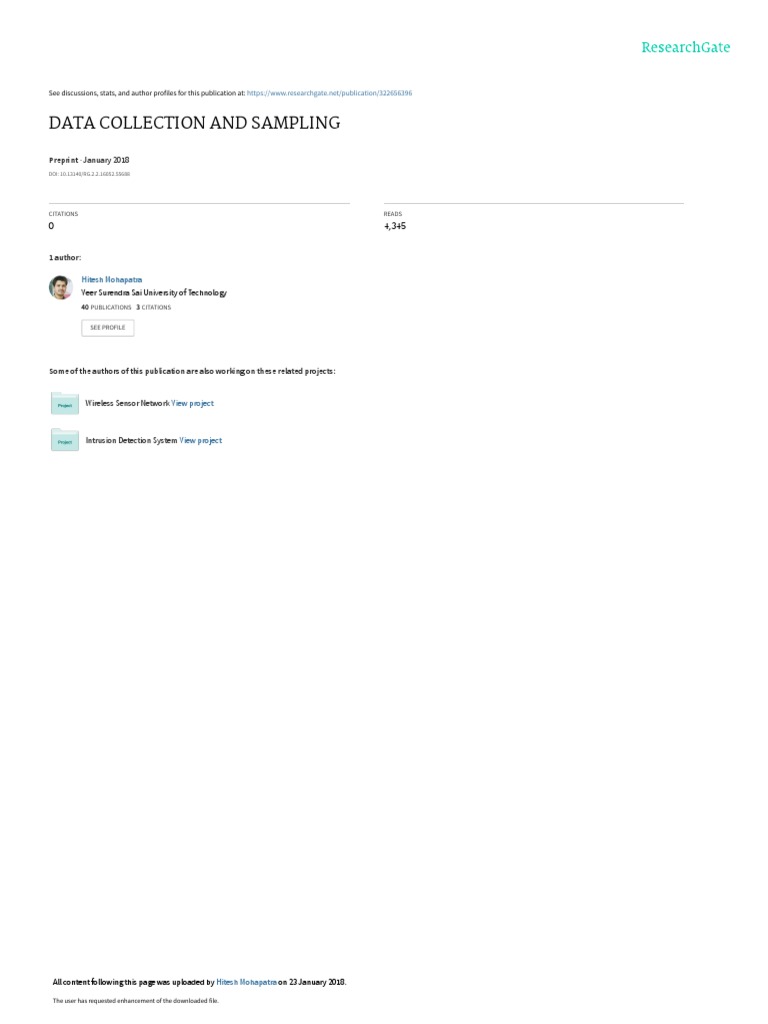Click Hitesh Mohapatra link in the upload footer

pos(246,982)
